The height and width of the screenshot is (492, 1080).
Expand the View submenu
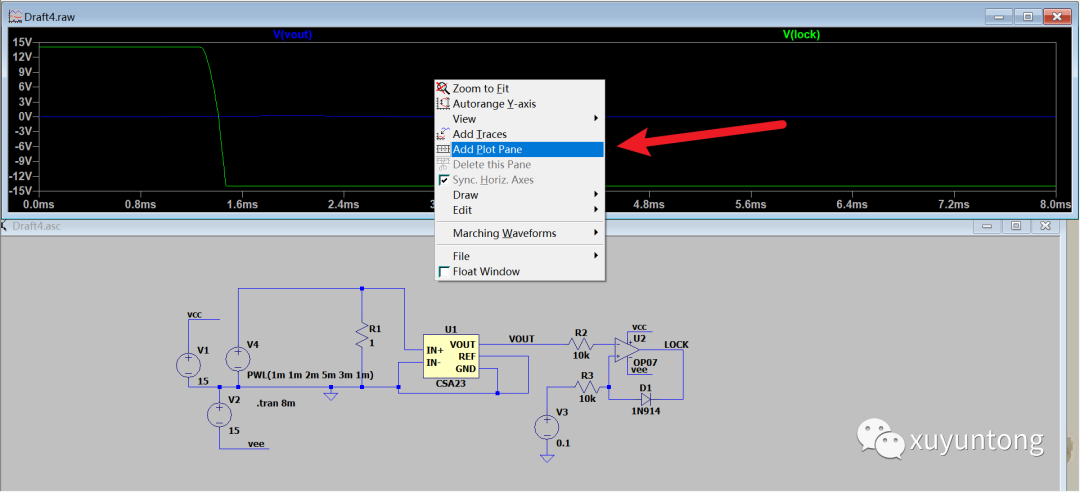[x=520, y=119]
